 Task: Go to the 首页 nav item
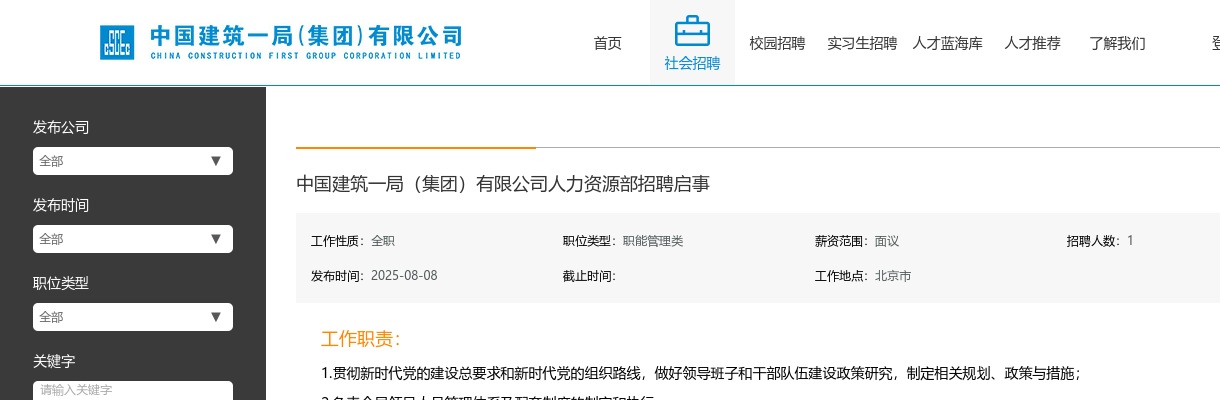(607, 43)
